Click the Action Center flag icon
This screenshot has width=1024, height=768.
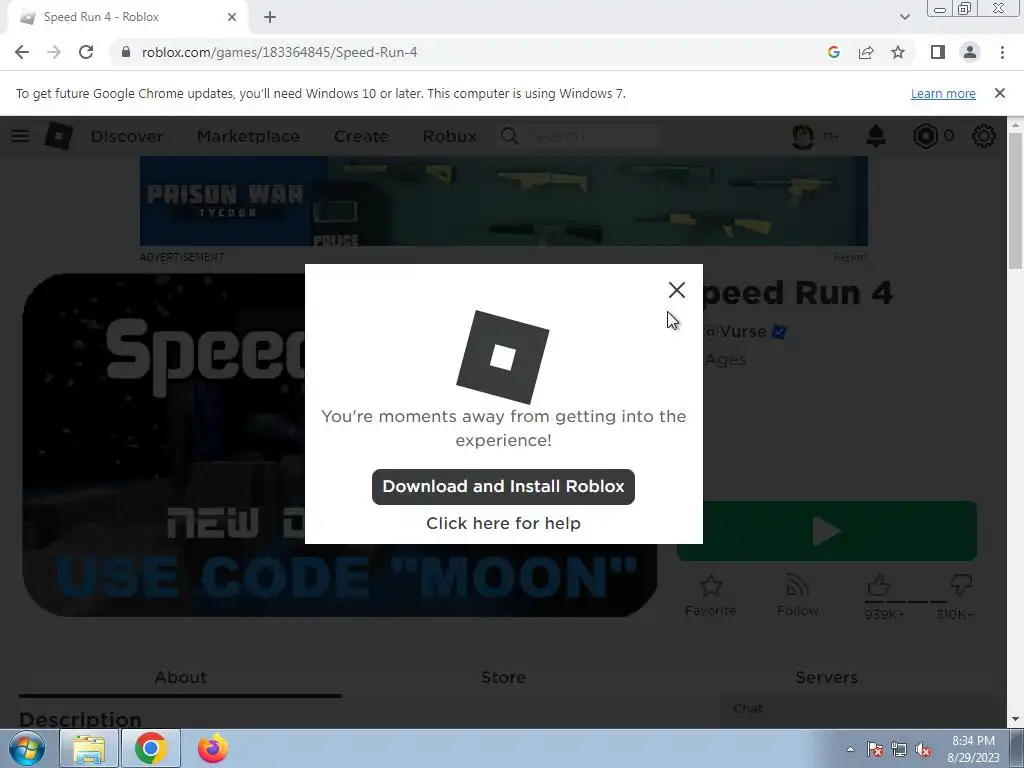point(875,749)
